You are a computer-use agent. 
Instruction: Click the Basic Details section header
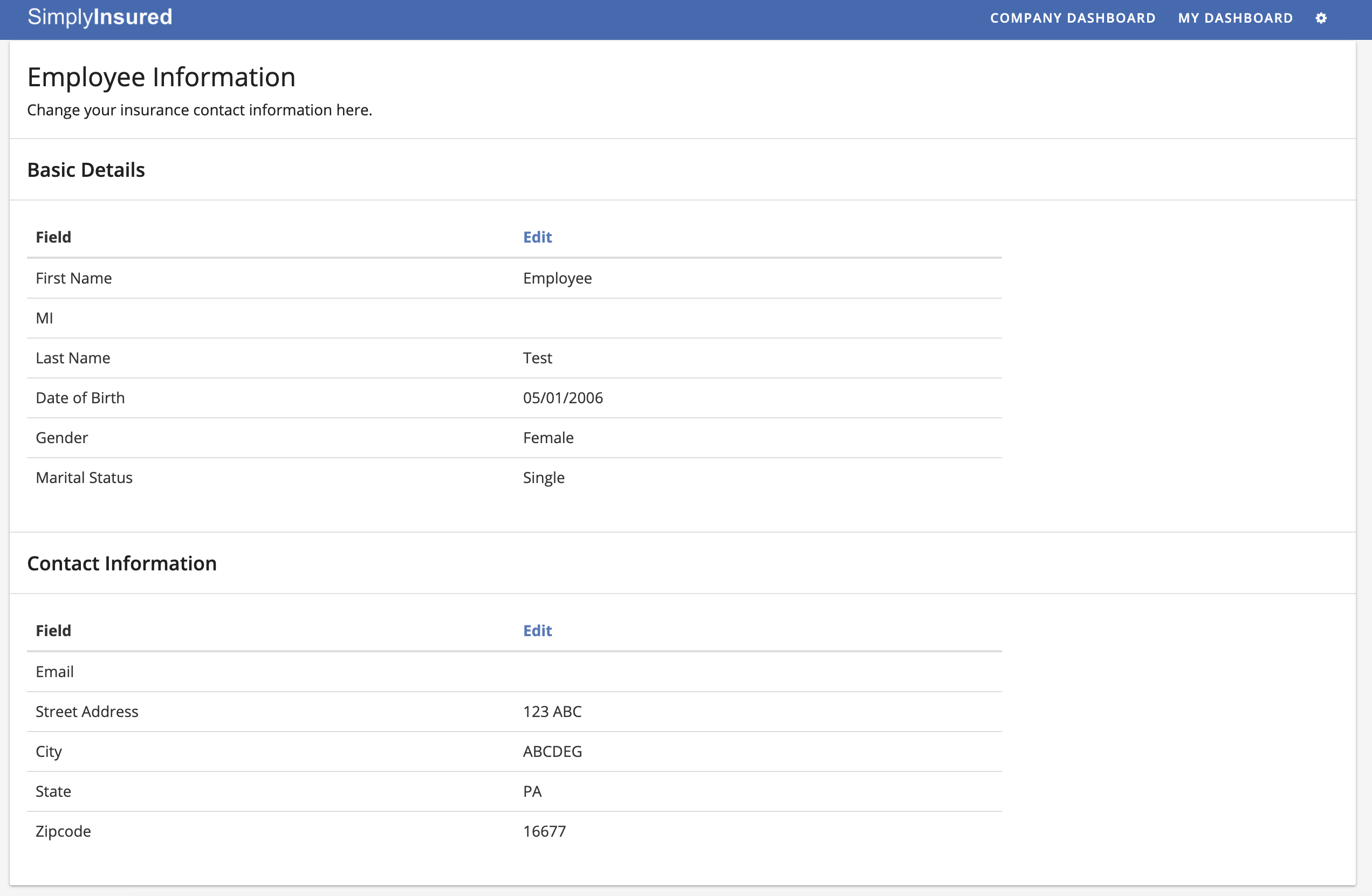point(86,169)
